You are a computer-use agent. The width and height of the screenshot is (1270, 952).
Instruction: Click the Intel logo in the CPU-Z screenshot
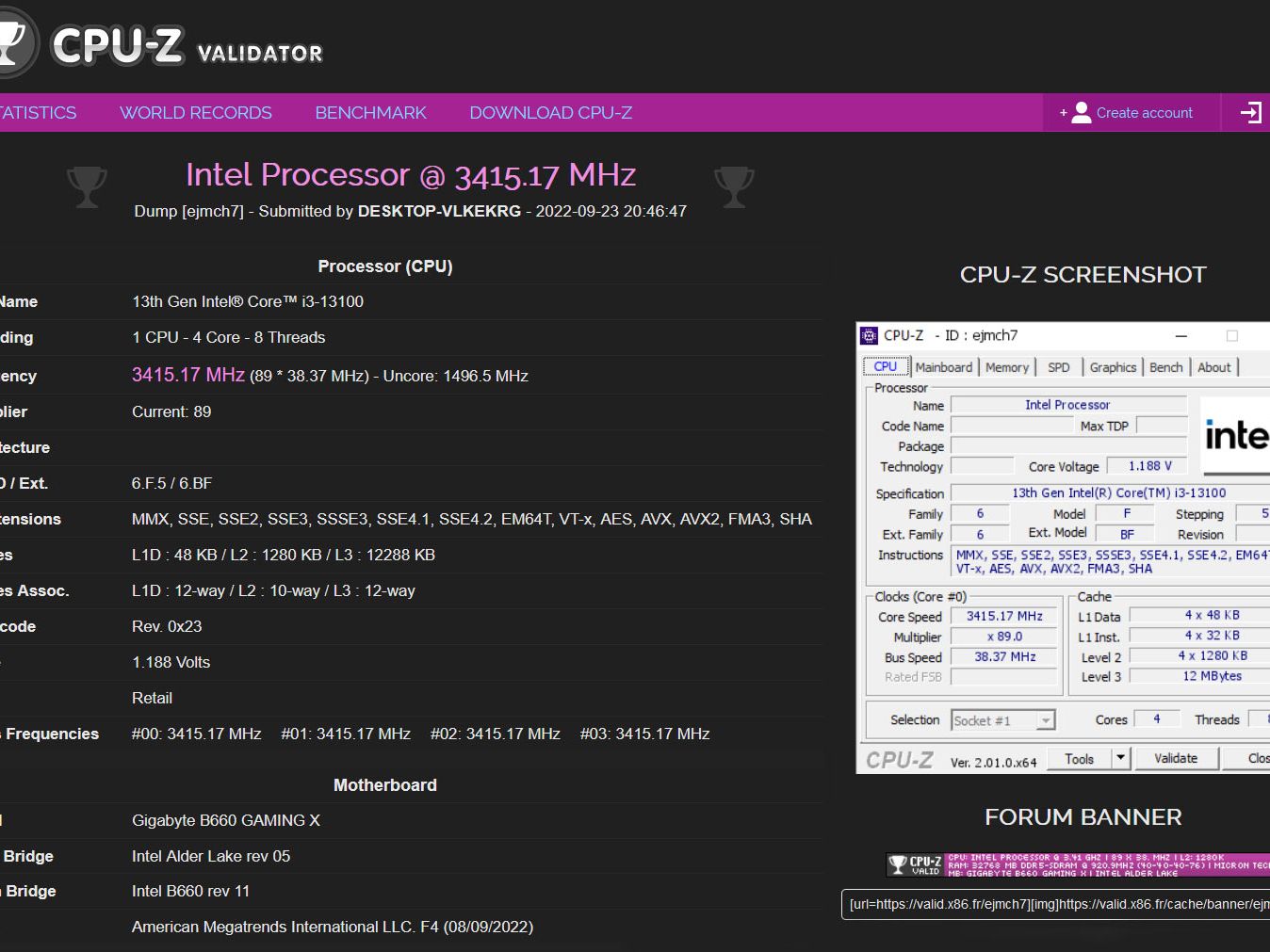1236,436
